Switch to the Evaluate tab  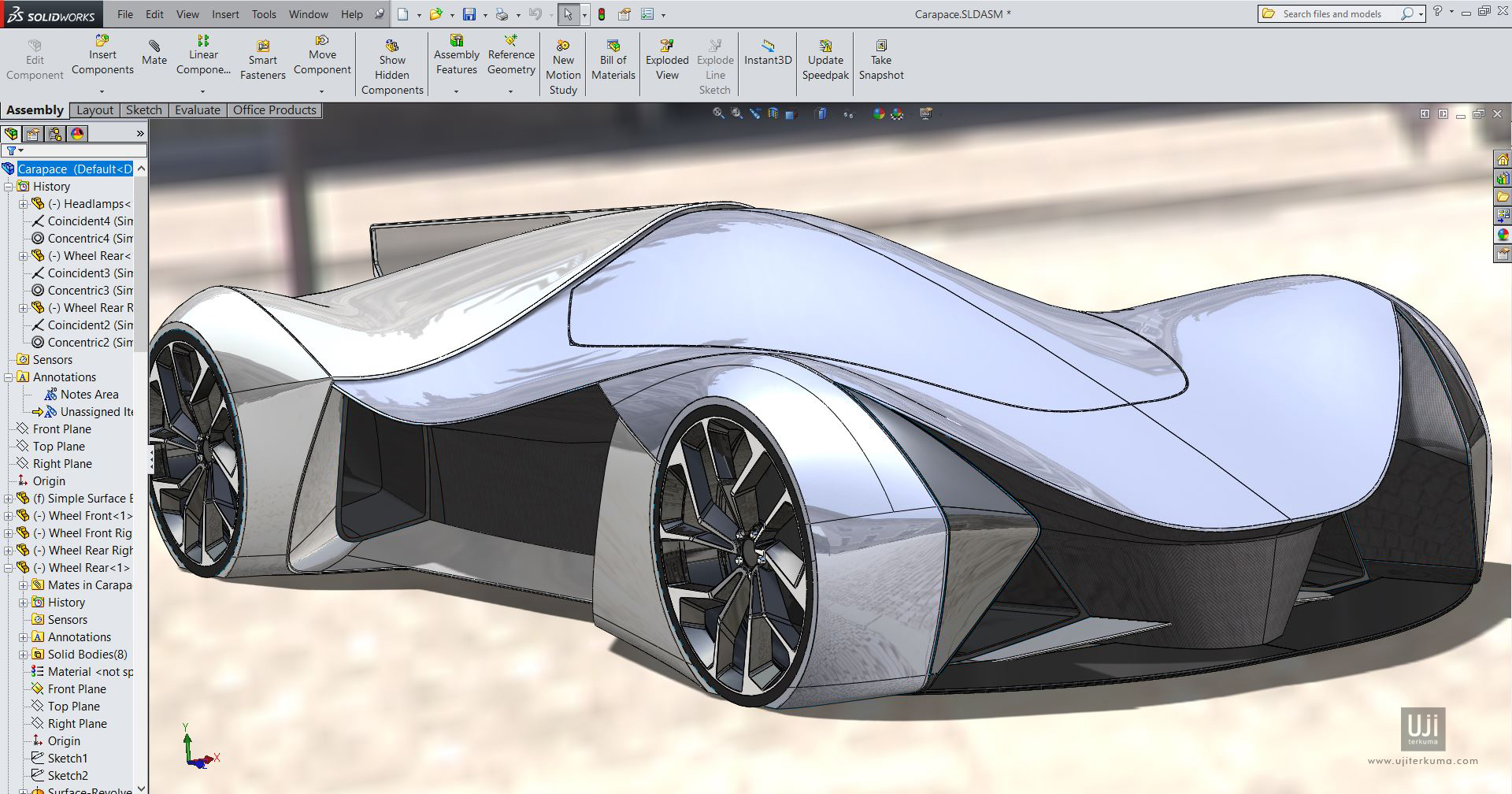tap(197, 109)
